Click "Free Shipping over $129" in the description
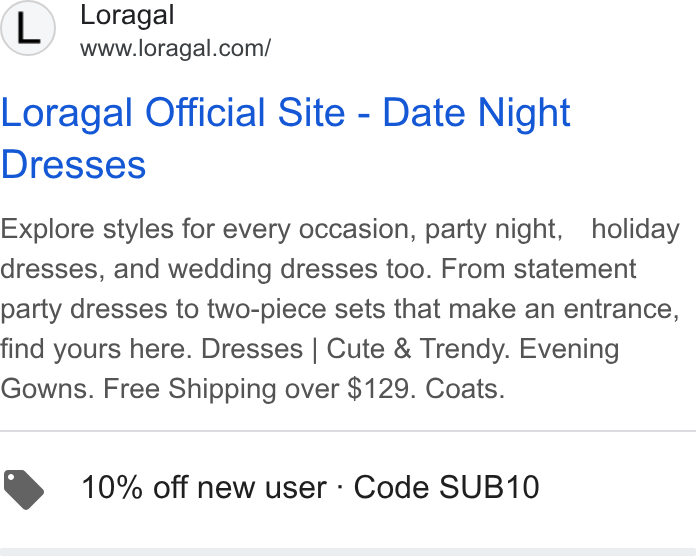This screenshot has width=696, height=556. [x=255, y=389]
